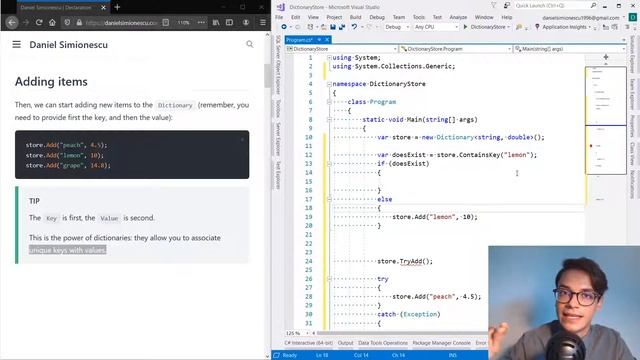Open the Firefox home page
This screenshot has height=360, width=640.
(52, 22)
